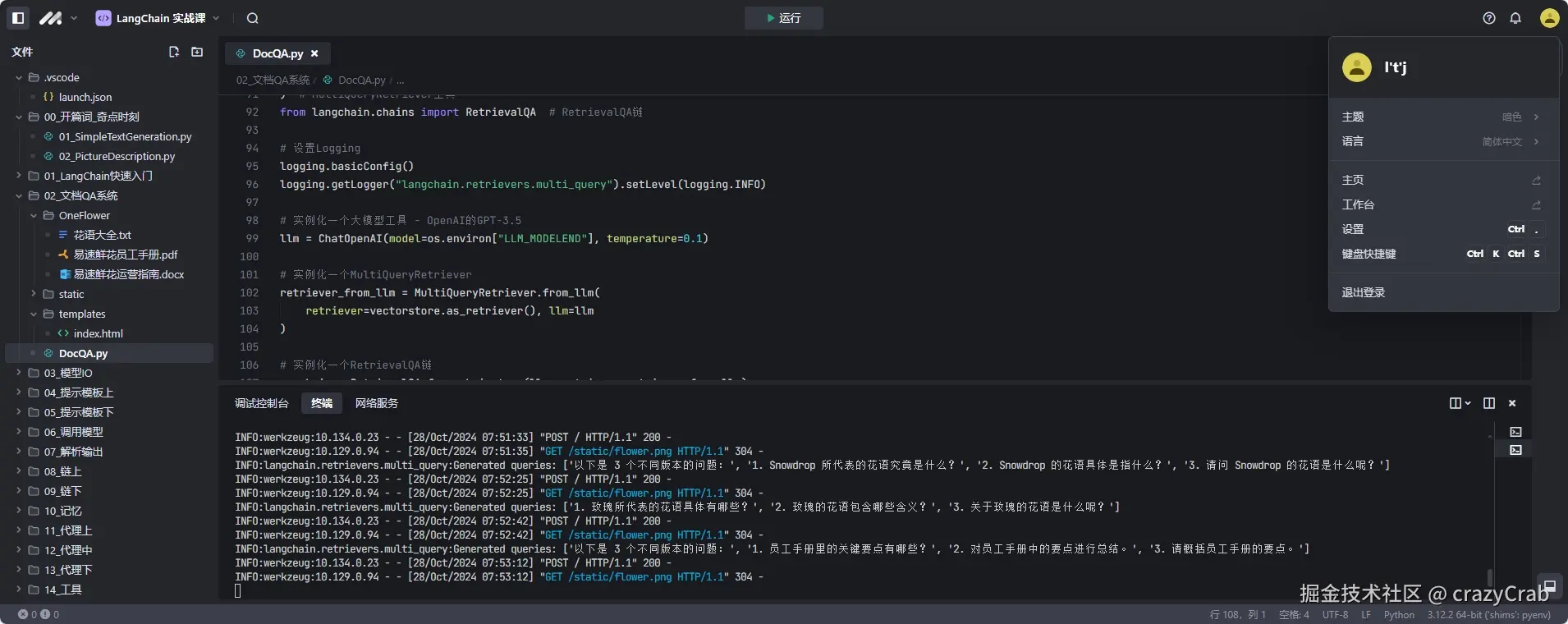Toggle the sidebar panel icon

tap(18, 18)
